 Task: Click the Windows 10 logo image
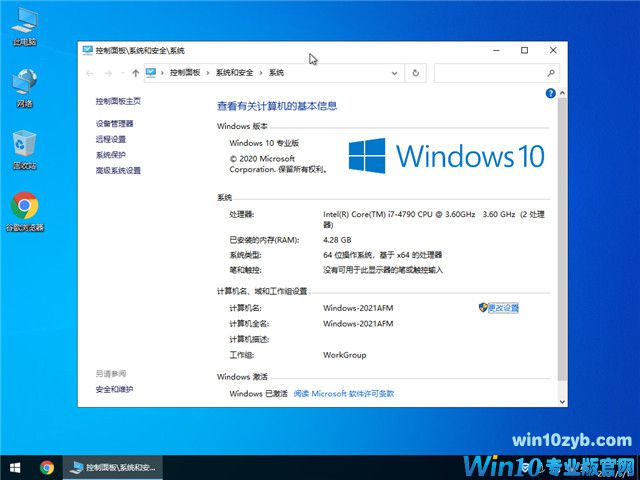[447, 156]
